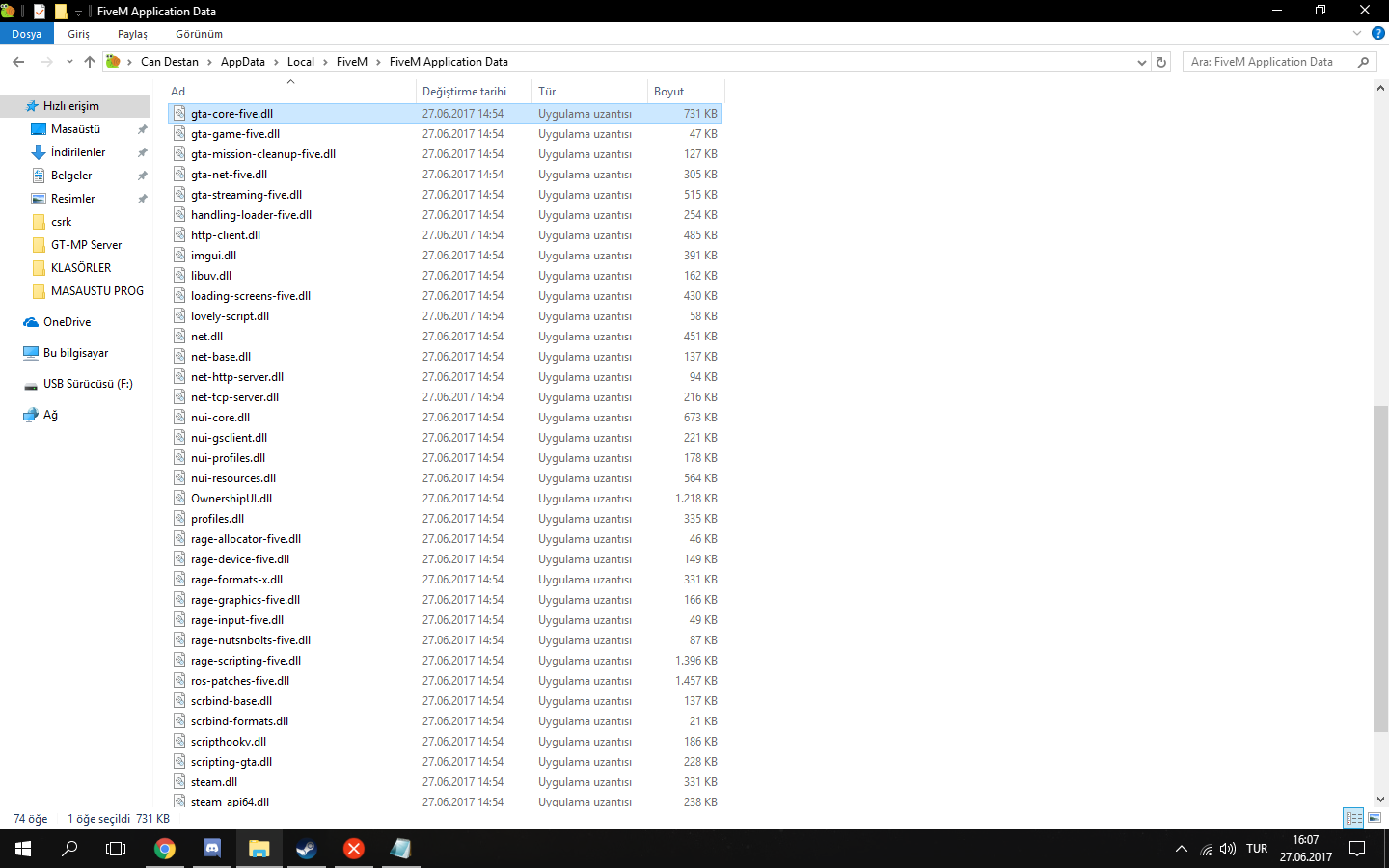Open taskbar search magnifier
Viewport: 1389px width, 868px height.
point(69,849)
